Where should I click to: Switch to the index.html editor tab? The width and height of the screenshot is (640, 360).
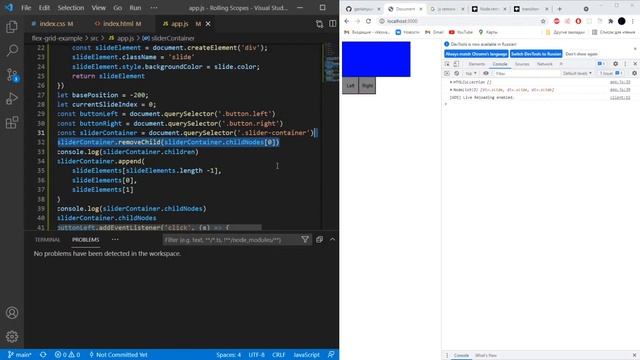click(x=122, y=24)
